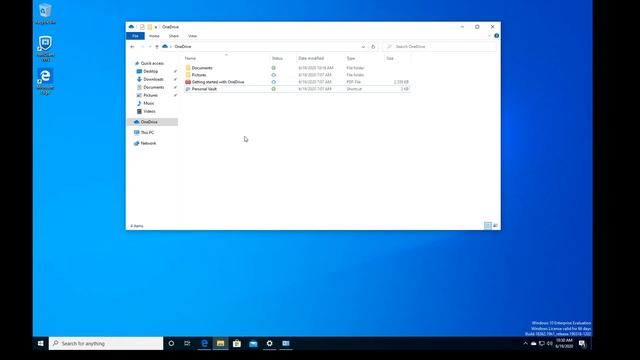The height and width of the screenshot is (360, 640).
Task: Select Network in the navigation pane
Action: coord(148,143)
